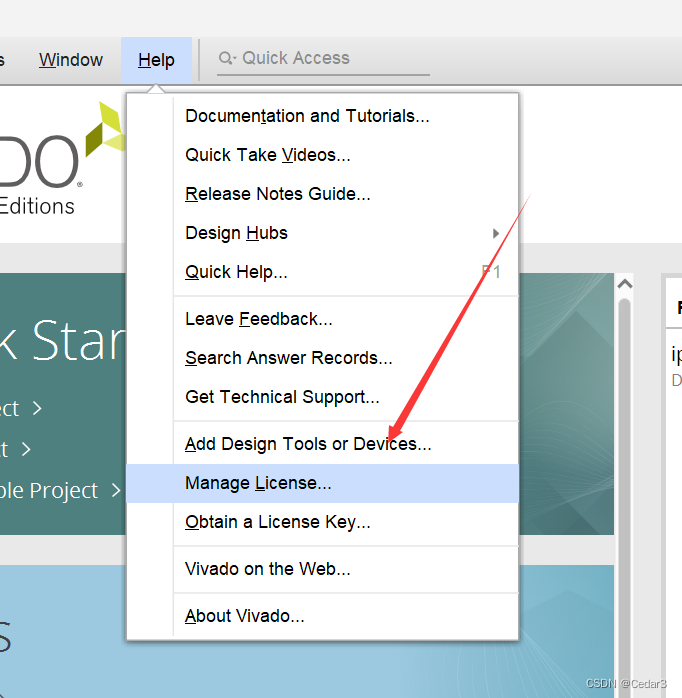
Task: Choose Obtain a License Key
Action: [x=323, y=522]
